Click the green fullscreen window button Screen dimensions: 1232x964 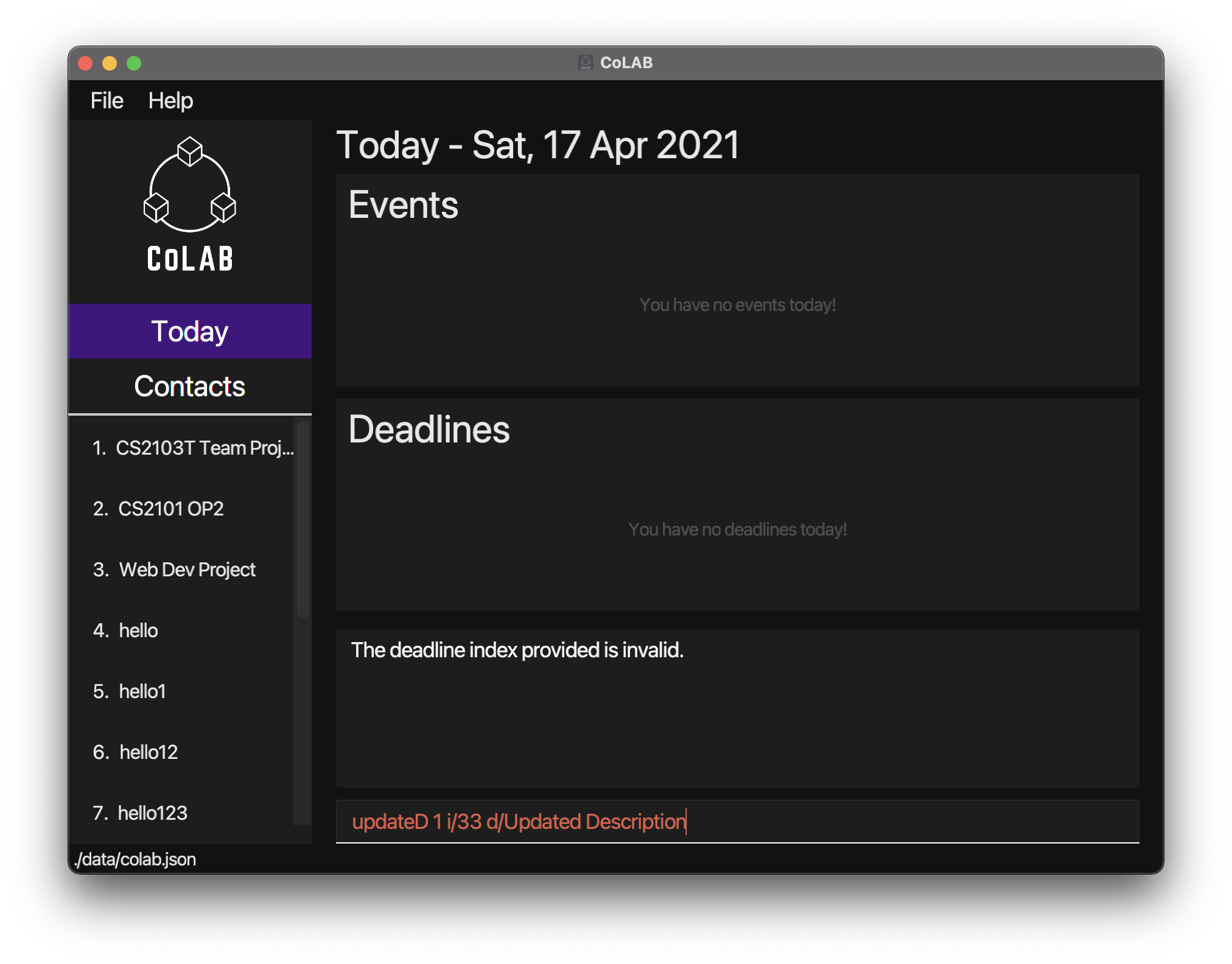coord(134,63)
